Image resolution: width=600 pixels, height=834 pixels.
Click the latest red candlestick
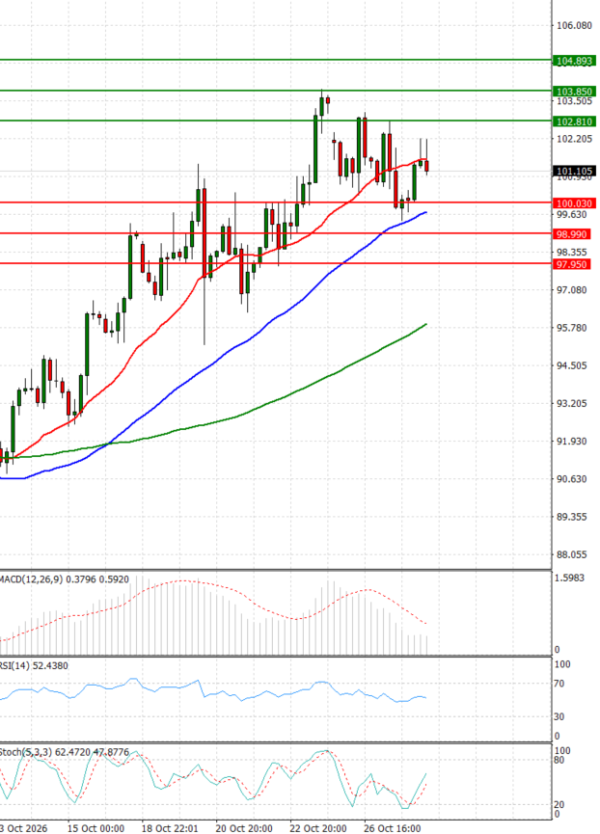coord(427,165)
